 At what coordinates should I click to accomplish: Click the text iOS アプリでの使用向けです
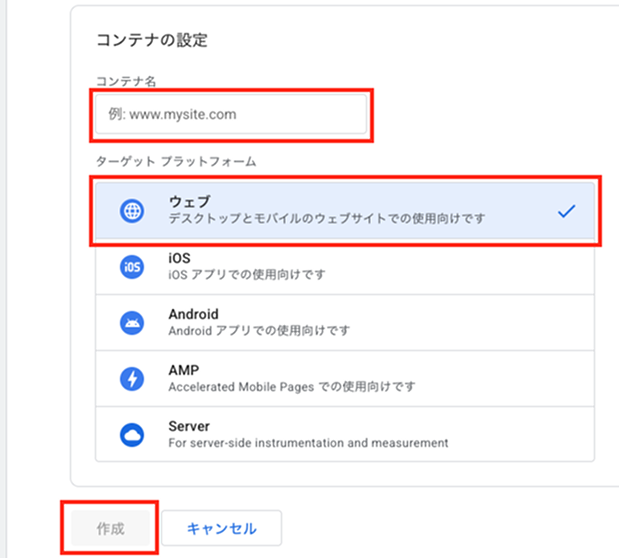click(247, 274)
